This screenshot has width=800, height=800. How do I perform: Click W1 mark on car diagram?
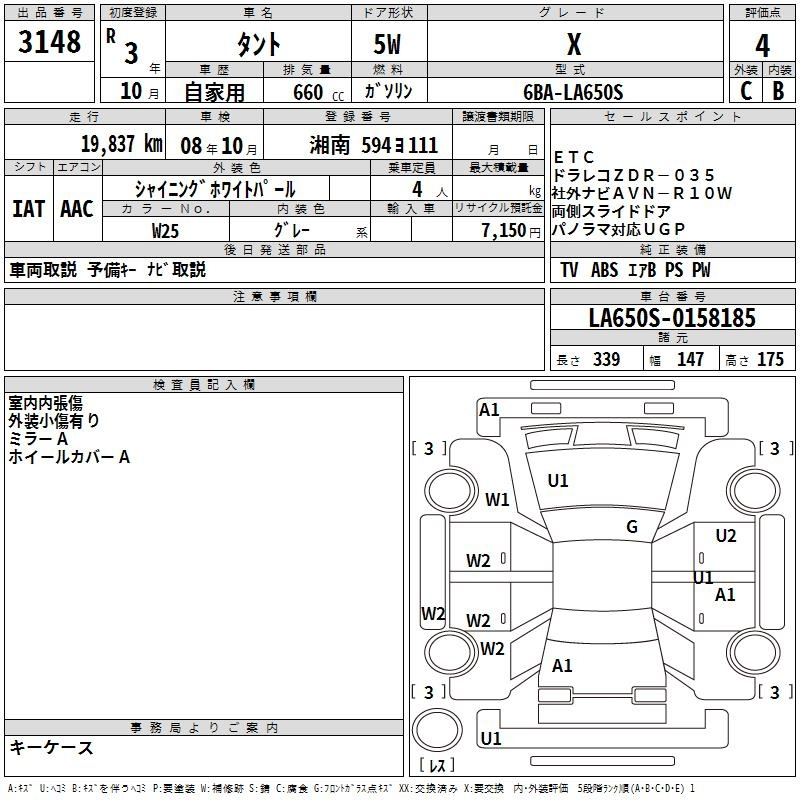[497, 499]
